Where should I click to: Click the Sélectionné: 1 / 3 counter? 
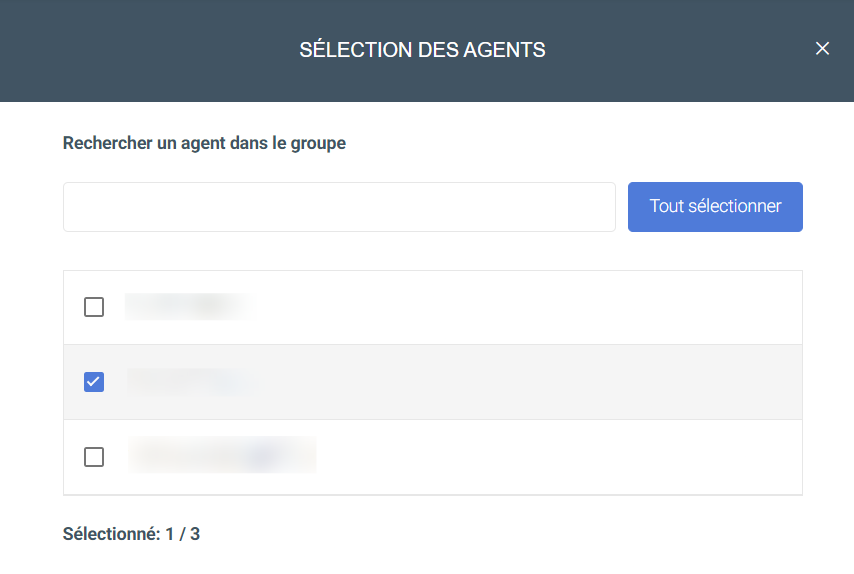coord(131,534)
